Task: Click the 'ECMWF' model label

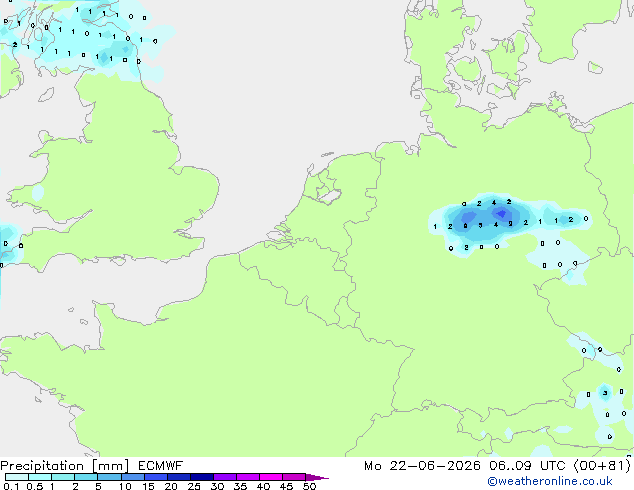Action: (160, 466)
